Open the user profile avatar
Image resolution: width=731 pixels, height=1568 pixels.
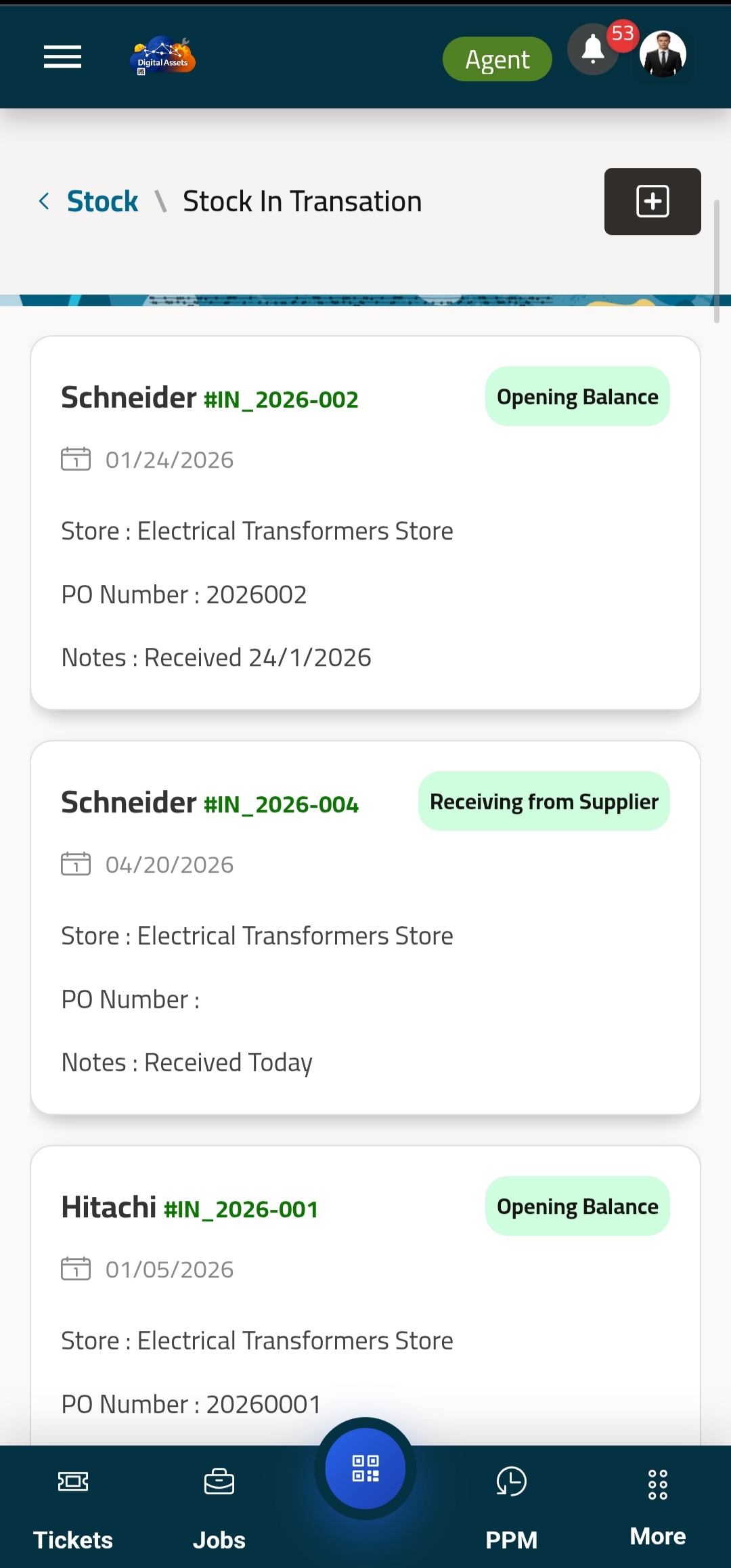tap(663, 54)
